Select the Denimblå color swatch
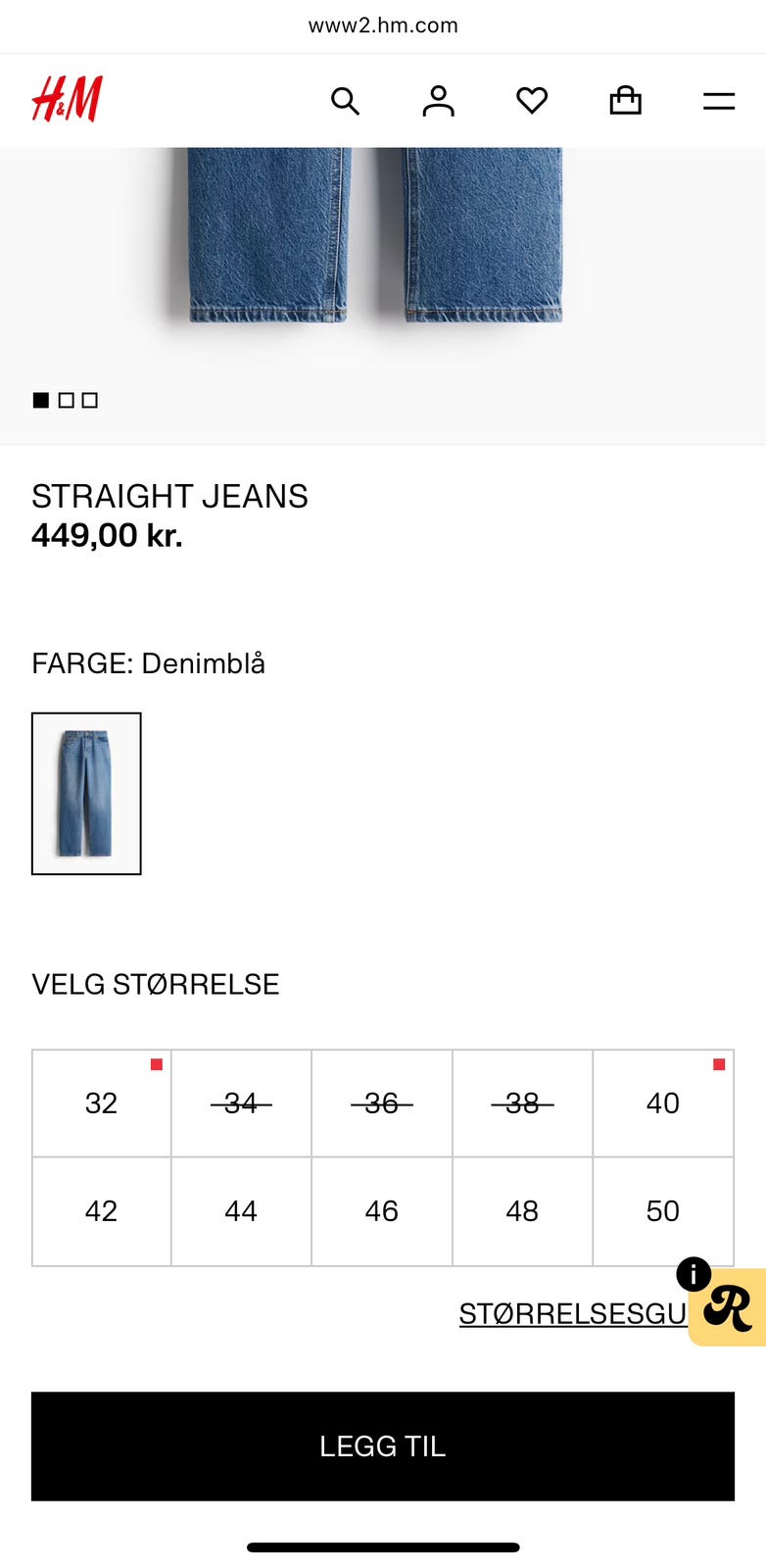Screen dimensions: 766x1568 click(86, 794)
